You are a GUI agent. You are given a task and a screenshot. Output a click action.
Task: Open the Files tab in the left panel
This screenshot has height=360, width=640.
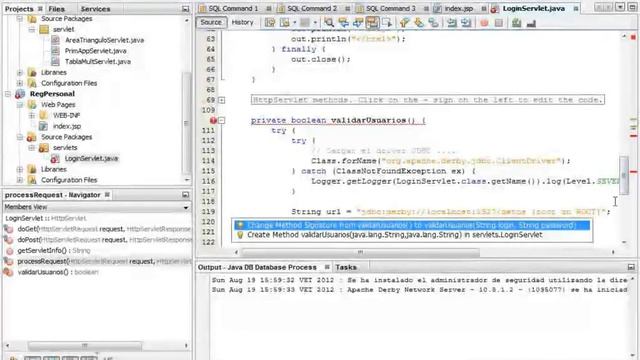pyautogui.click(x=56, y=9)
